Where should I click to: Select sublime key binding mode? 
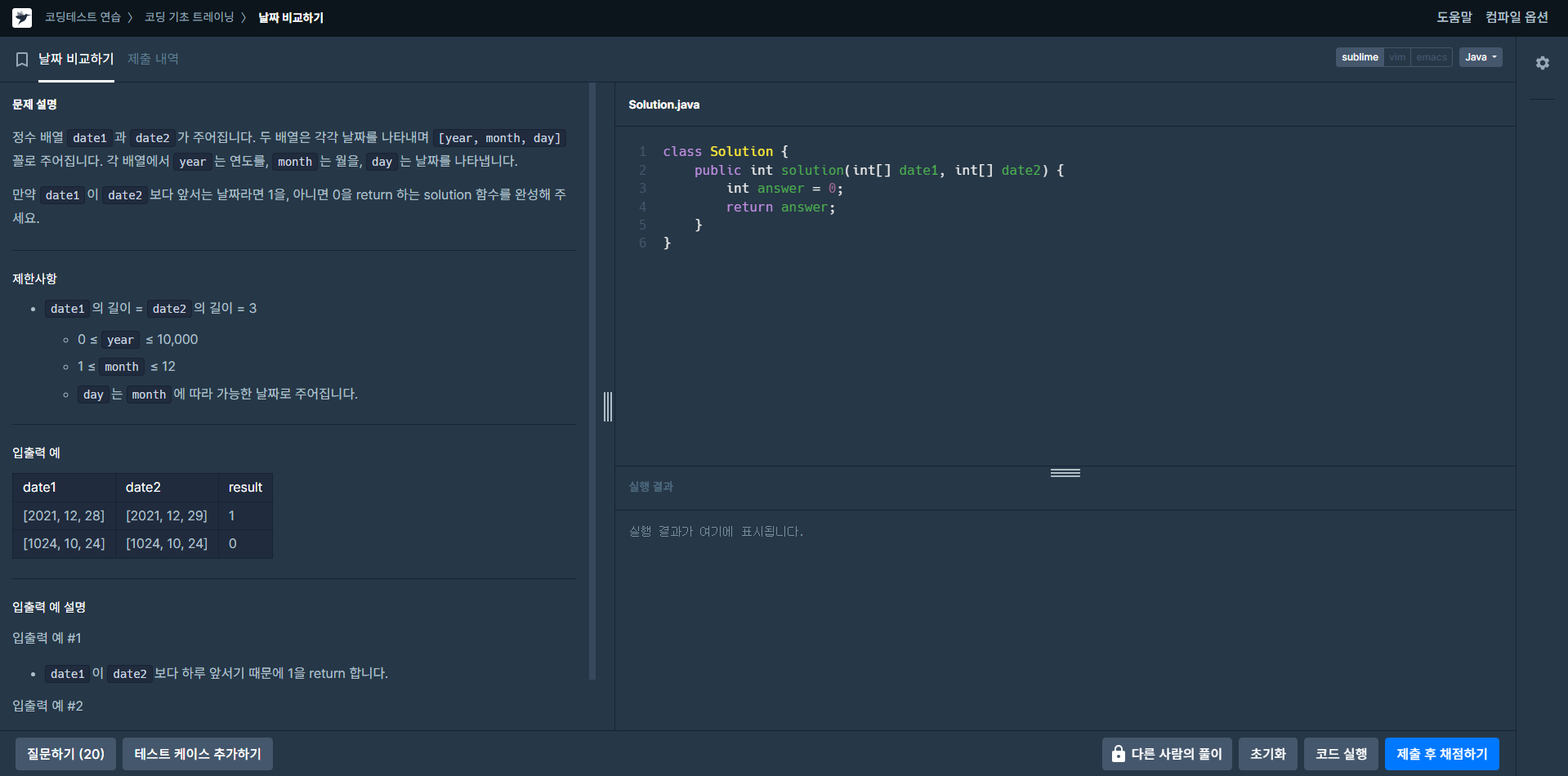[1360, 57]
